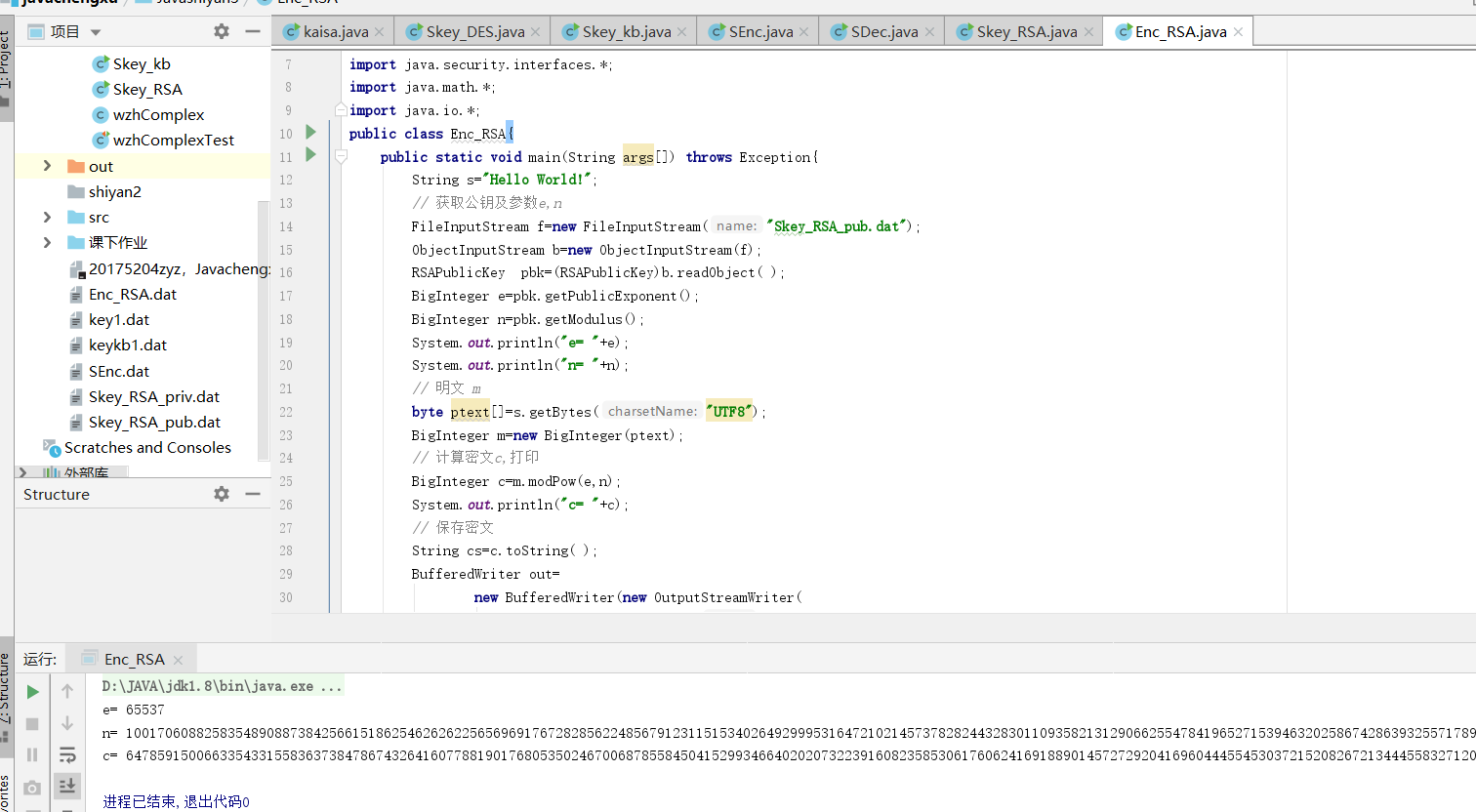Click the "UTF8" string on line 22

(x=729, y=411)
